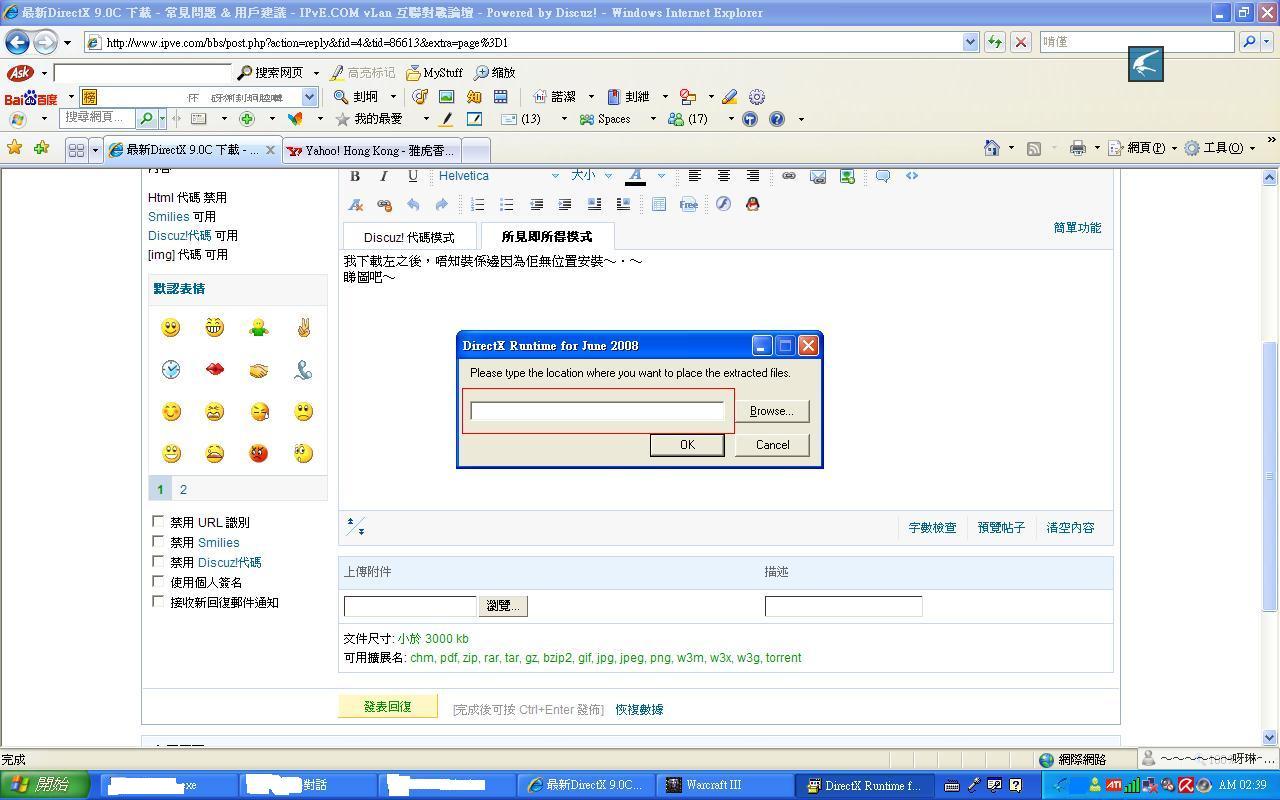Click Cancel in the DirectX Runtime dialog
This screenshot has width=1280, height=800.
[x=772, y=445]
